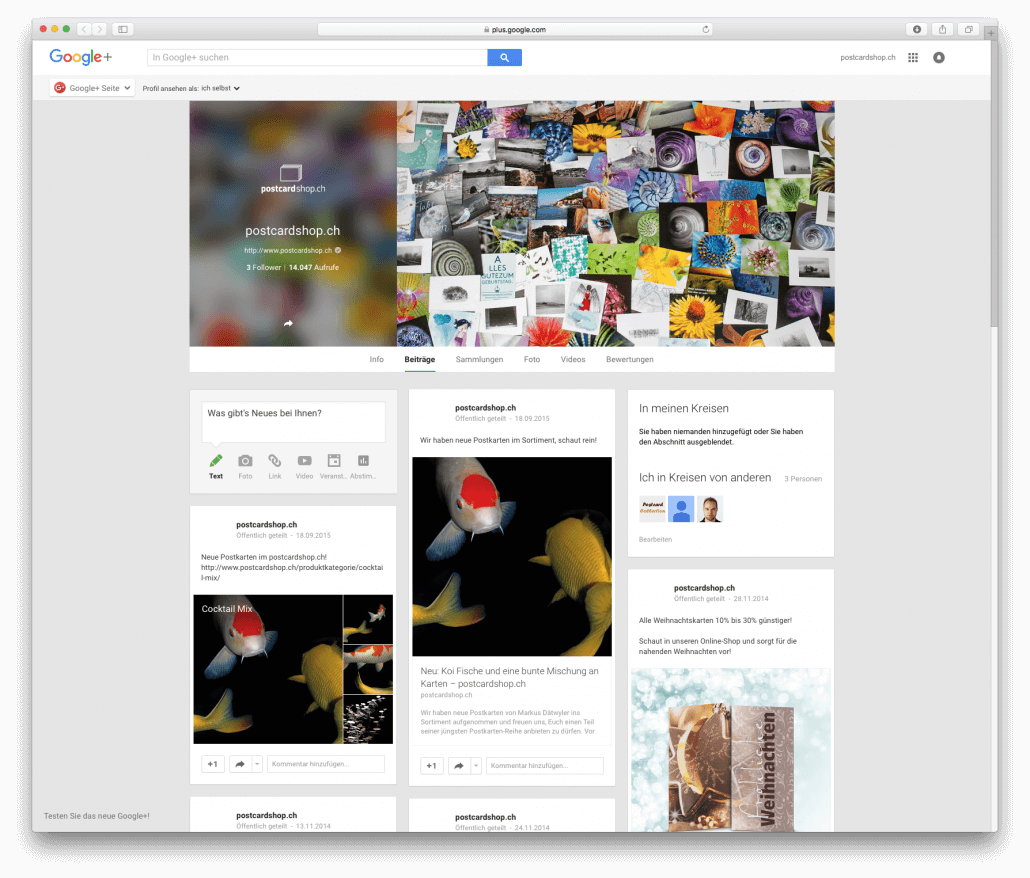The height and width of the screenshot is (878, 1030).
Task: Open the Videos tab
Action: [x=573, y=359]
